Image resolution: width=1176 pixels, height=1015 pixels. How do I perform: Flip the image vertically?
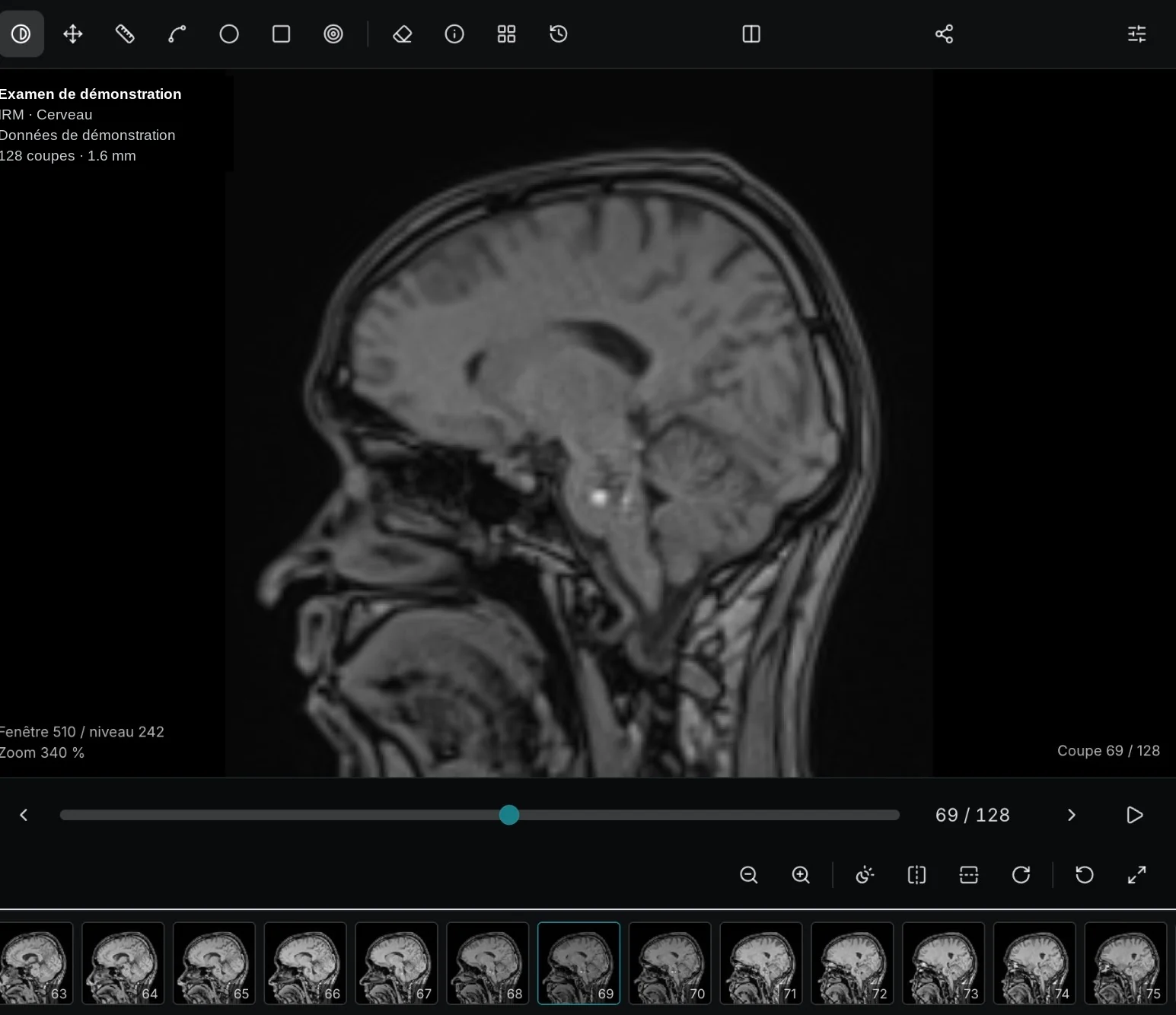[969, 875]
